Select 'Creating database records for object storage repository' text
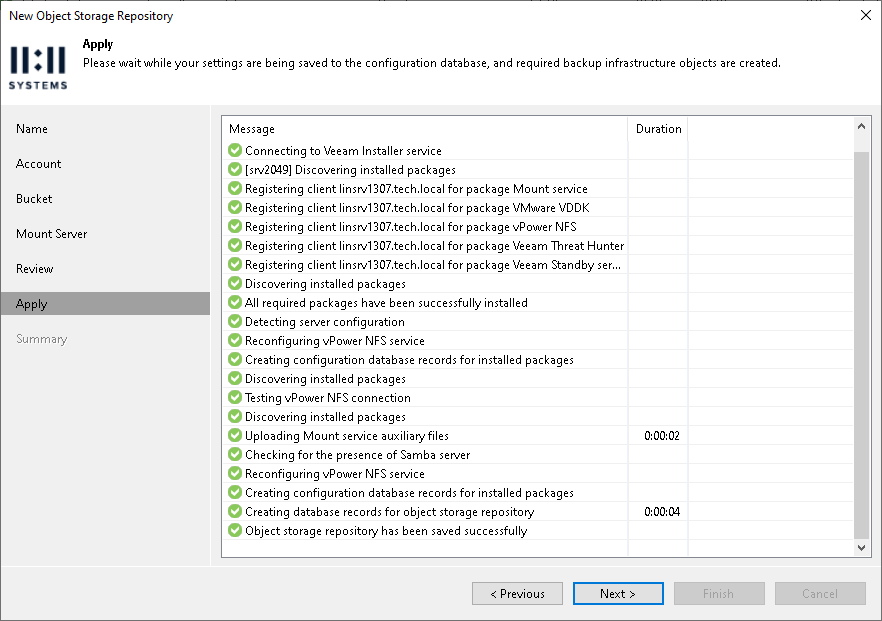882x621 pixels. coord(389,511)
